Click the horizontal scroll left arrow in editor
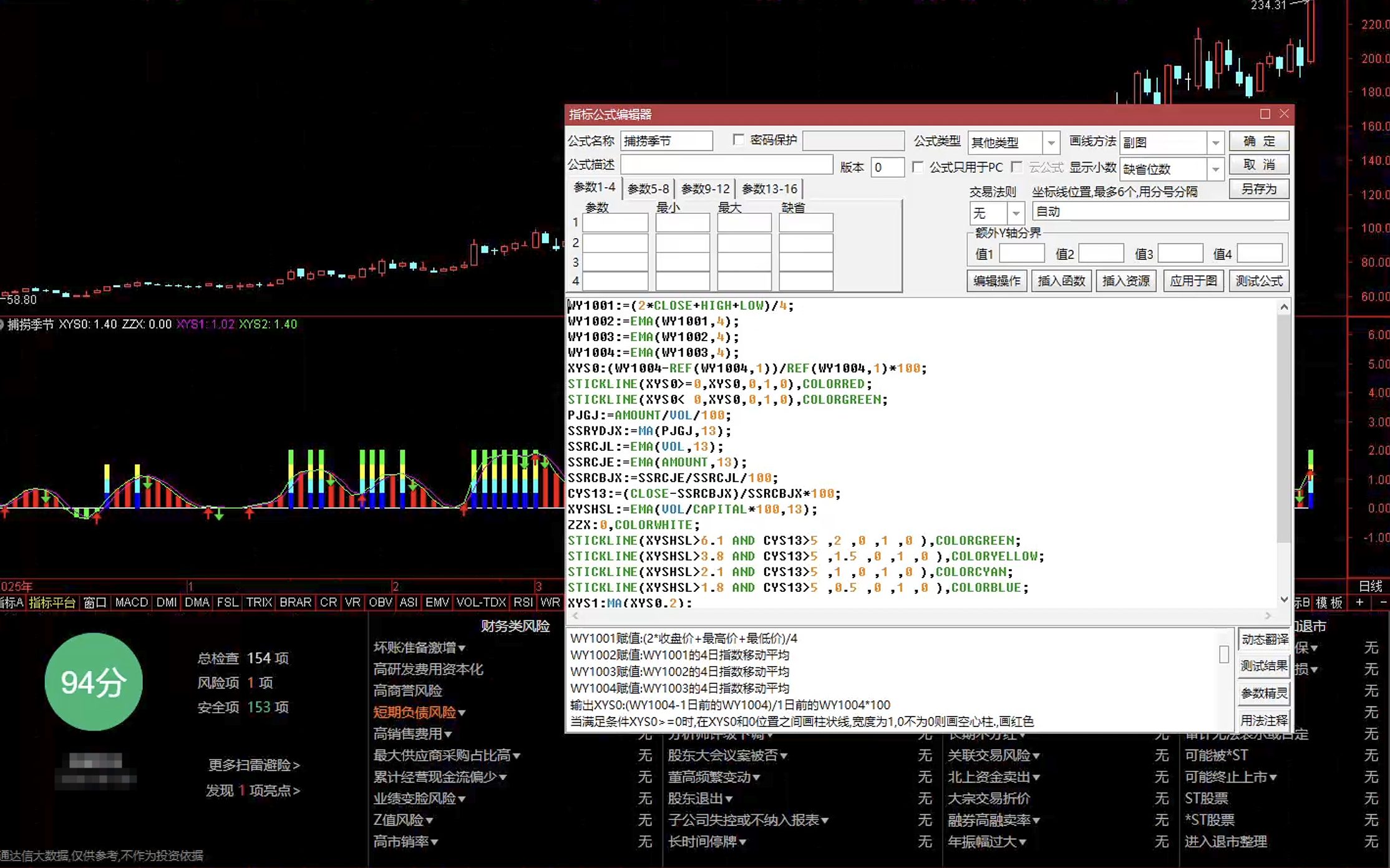 point(575,616)
